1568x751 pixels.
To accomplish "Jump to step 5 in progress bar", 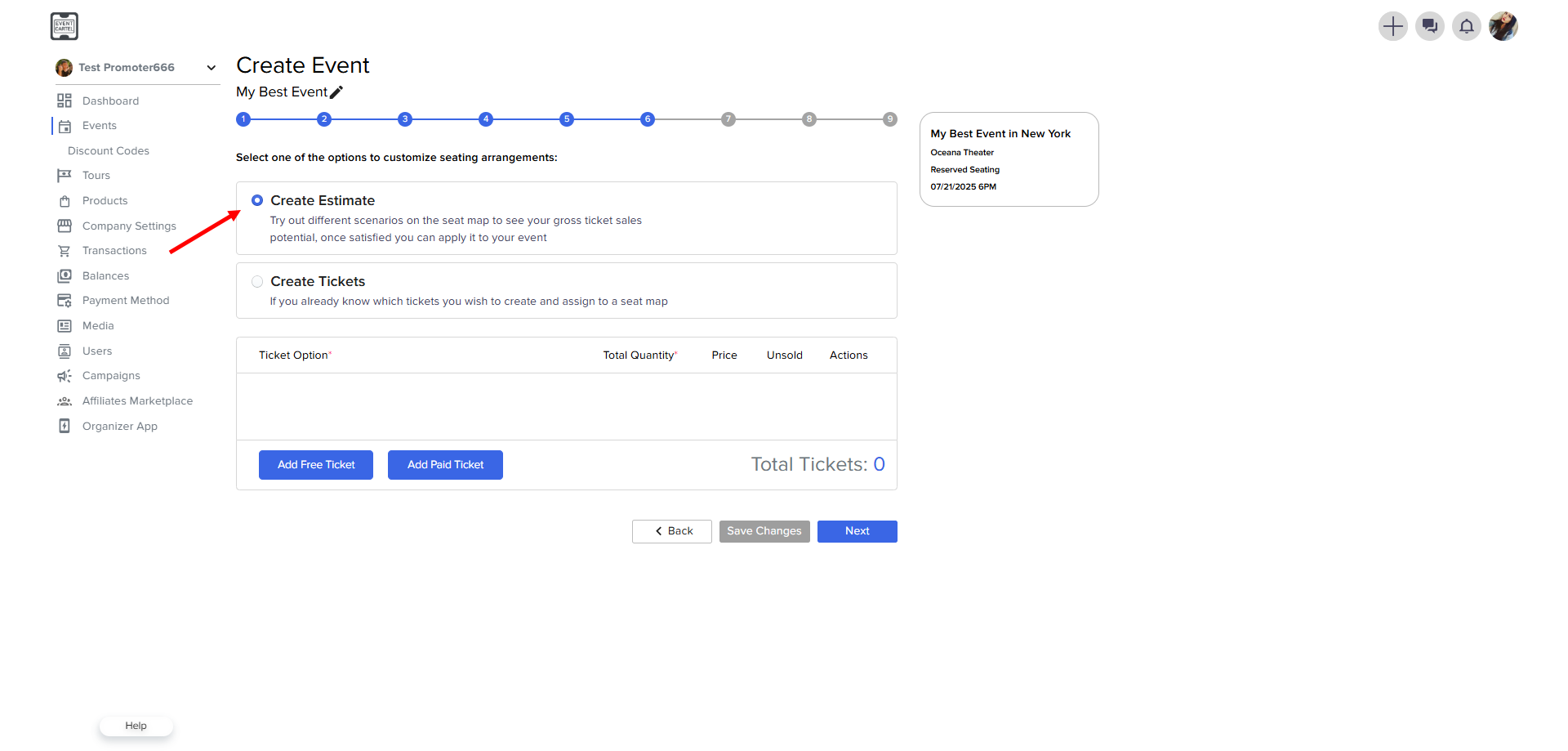I will (567, 119).
